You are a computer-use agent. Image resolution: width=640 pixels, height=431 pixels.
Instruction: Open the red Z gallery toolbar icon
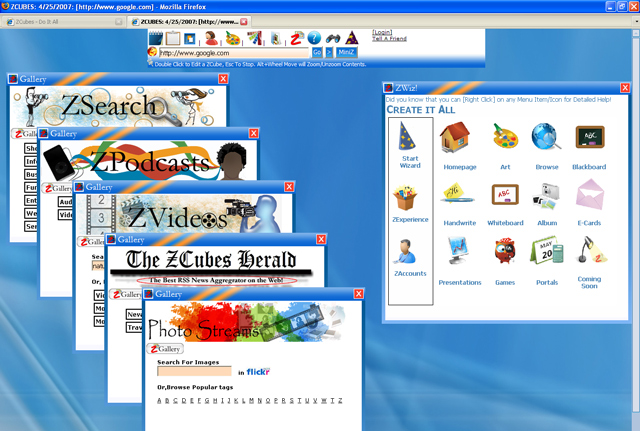click(x=297, y=38)
